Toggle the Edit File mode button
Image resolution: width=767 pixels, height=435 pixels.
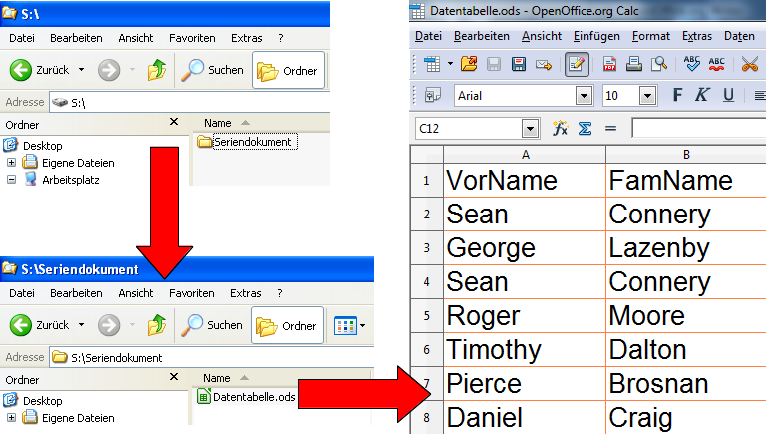[576, 65]
